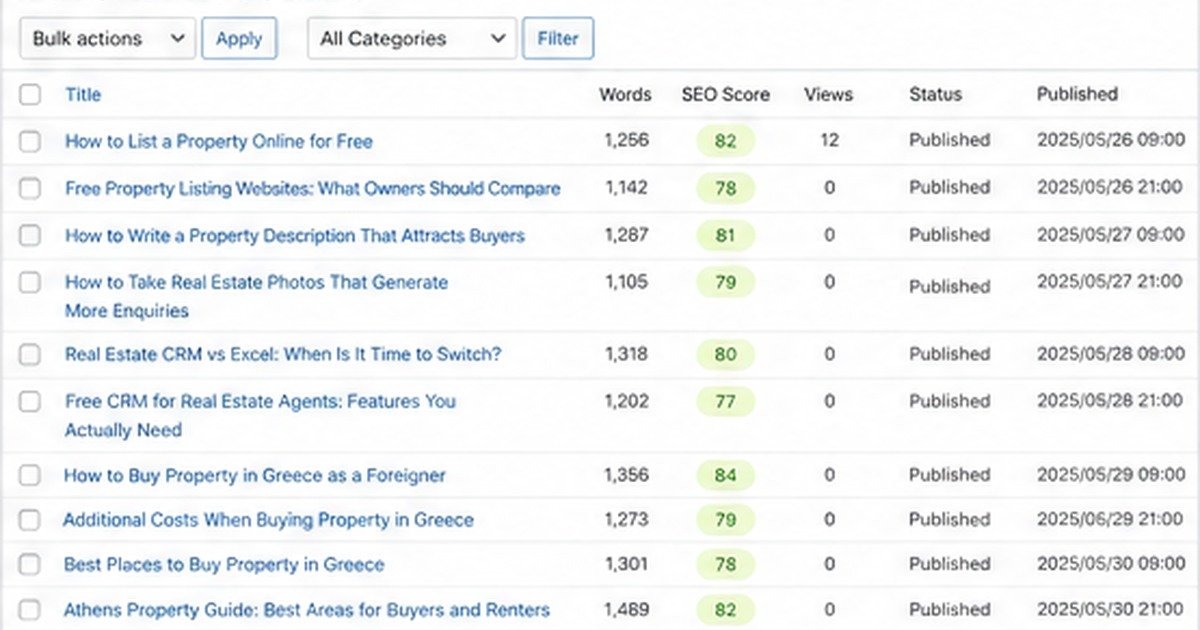Toggle the select-all checkbox in header

pos(30,95)
